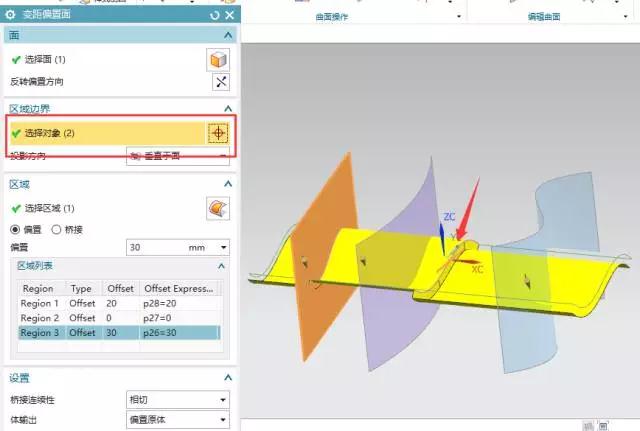Click the select object crosshair icon

218,133
